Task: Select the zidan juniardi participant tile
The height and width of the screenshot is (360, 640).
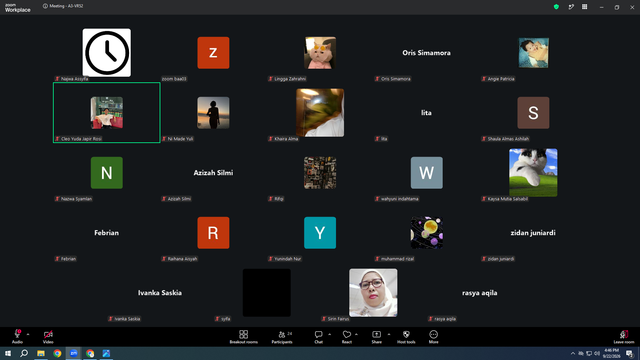Action: click(533, 233)
